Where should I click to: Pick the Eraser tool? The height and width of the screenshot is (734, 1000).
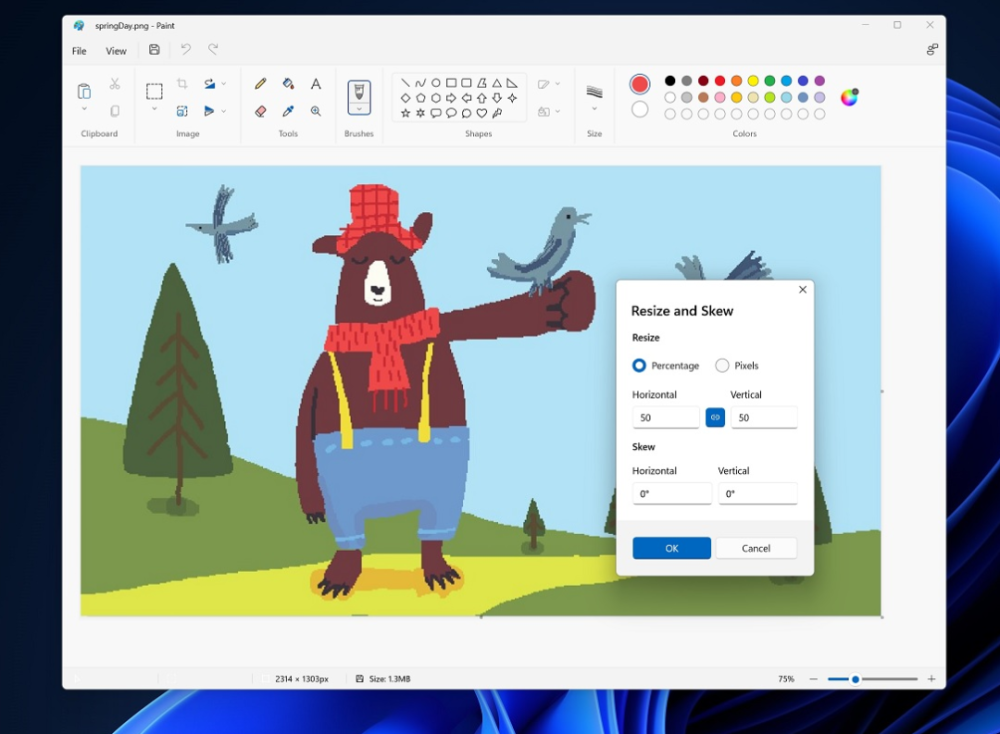coord(260,111)
